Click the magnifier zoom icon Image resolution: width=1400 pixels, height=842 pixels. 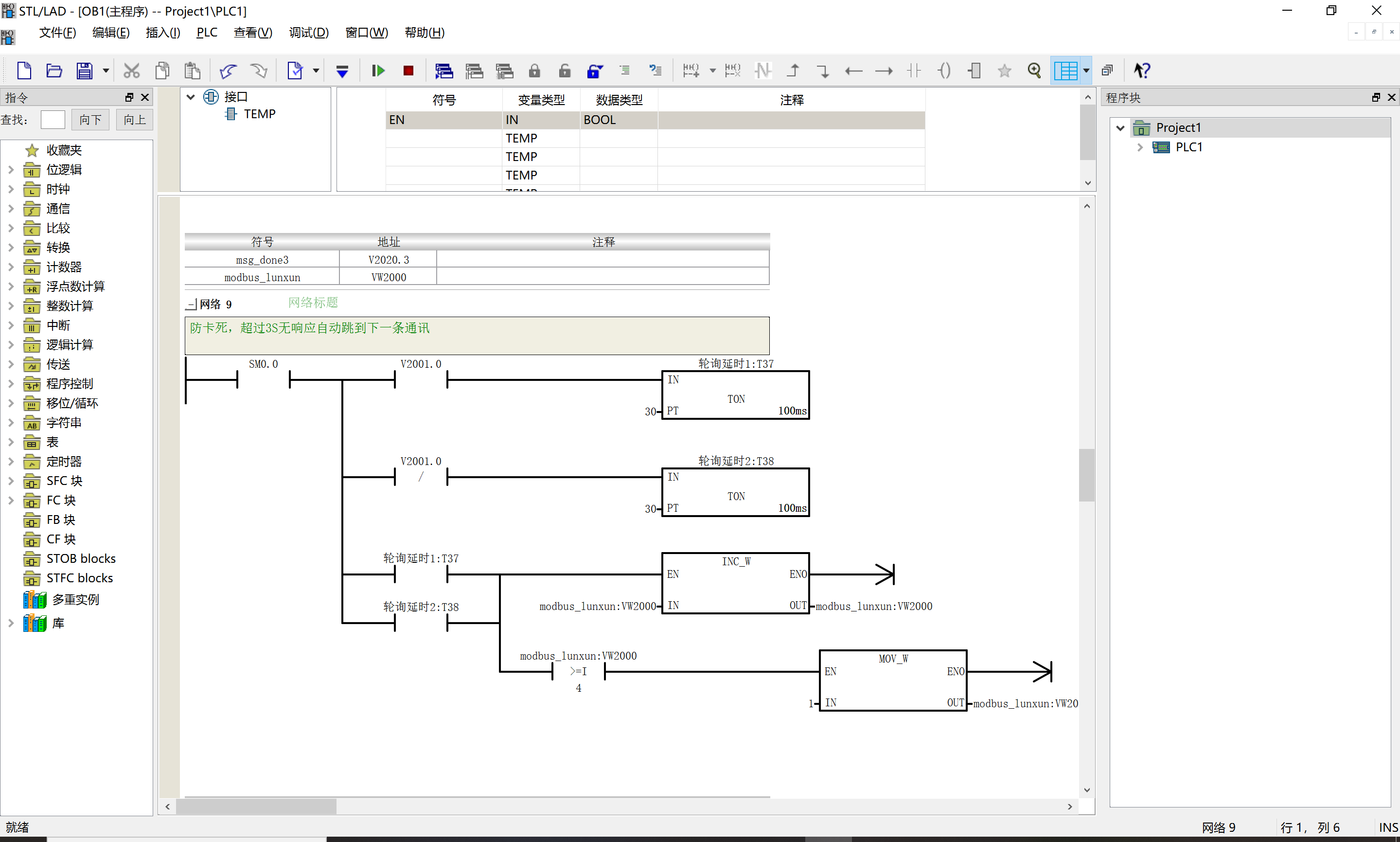pyautogui.click(x=1035, y=71)
